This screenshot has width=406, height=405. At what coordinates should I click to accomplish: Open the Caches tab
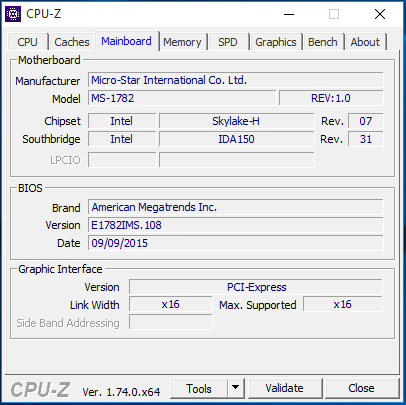pyautogui.click(x=72, y=42)
